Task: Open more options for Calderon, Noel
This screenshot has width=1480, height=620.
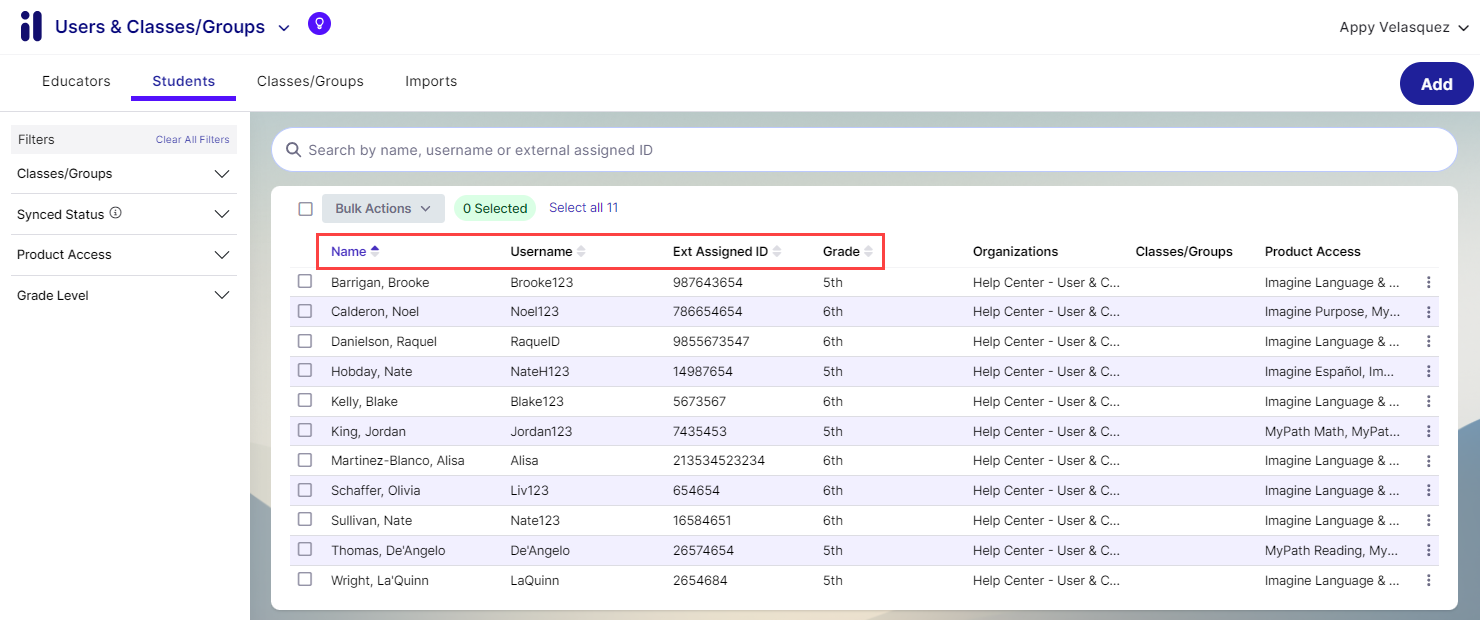Action: tap(1428, 312)
